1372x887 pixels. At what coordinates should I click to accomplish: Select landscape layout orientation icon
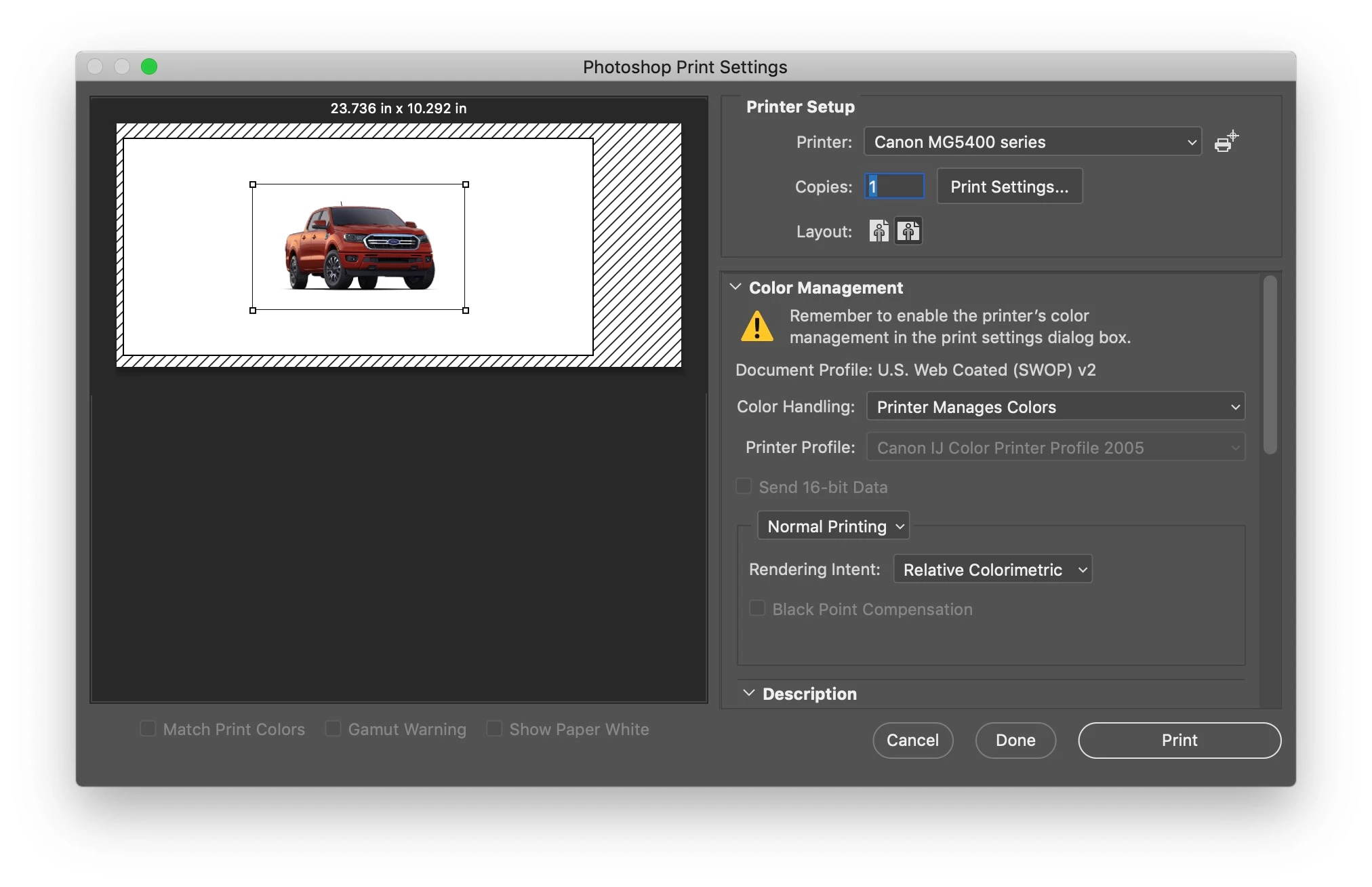(x=908, y=231)
